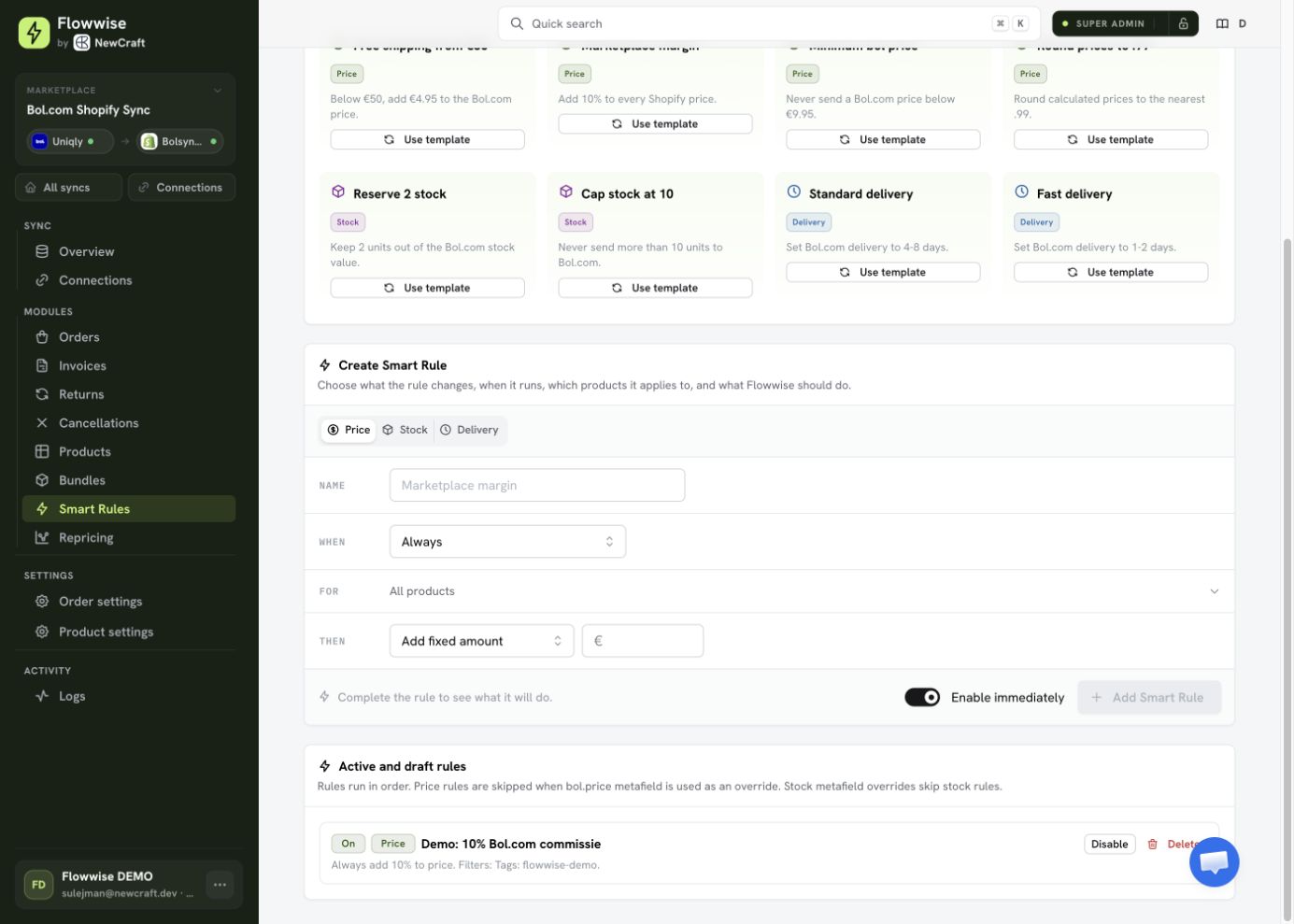Open Smart Rules in the sidebar
Screen dimensions: 1294x924
click(x=129, y=509)
